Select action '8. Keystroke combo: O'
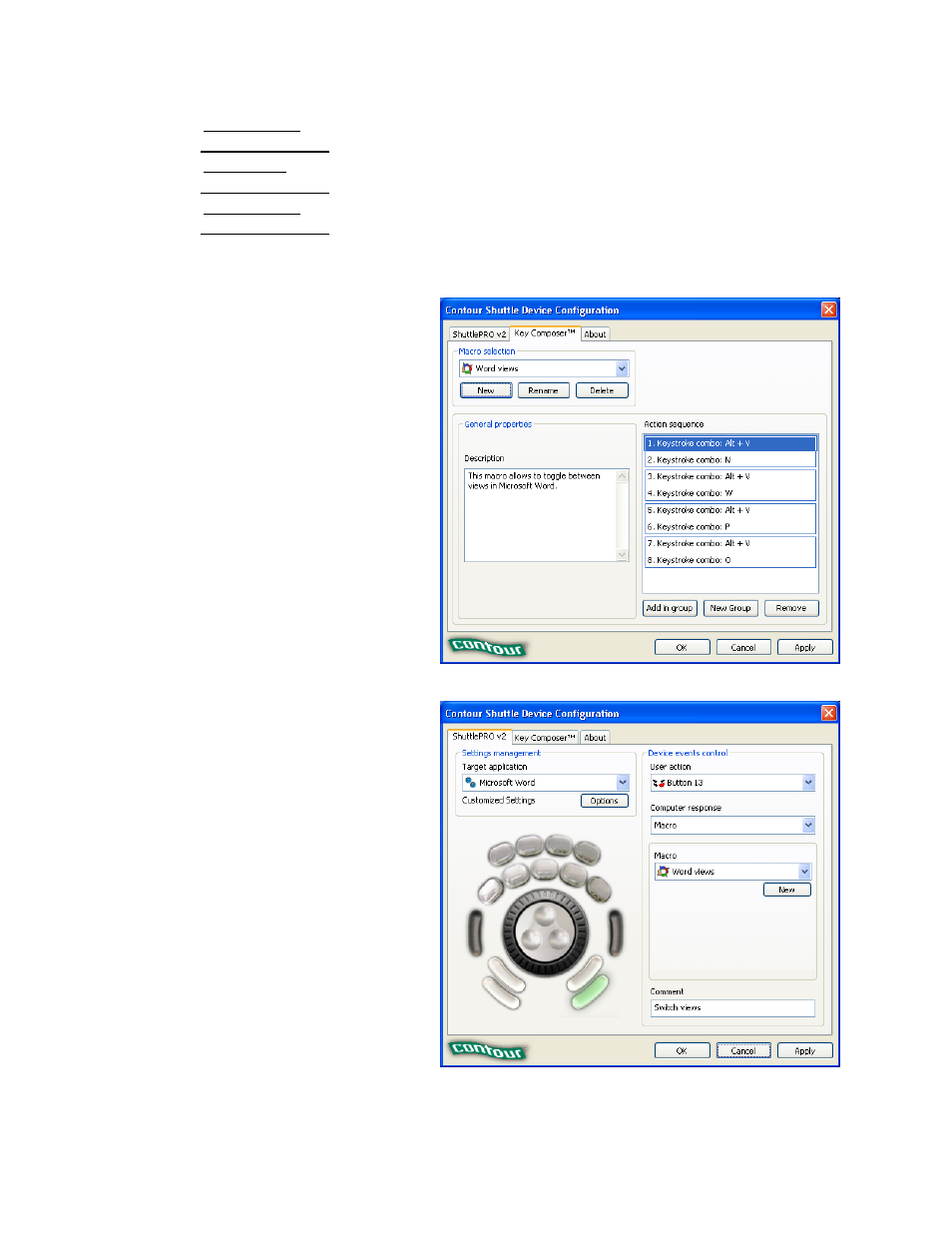 tap(730, 560)
